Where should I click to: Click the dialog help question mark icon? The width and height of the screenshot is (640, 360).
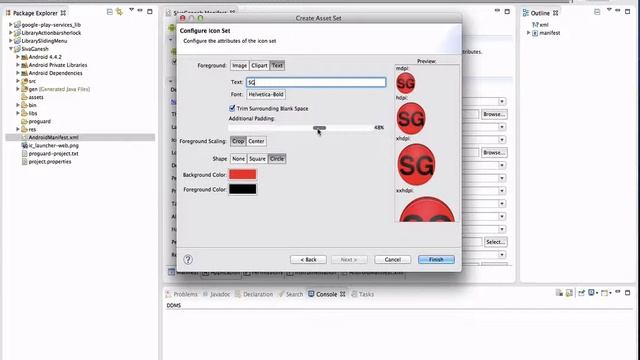(188, 260)
